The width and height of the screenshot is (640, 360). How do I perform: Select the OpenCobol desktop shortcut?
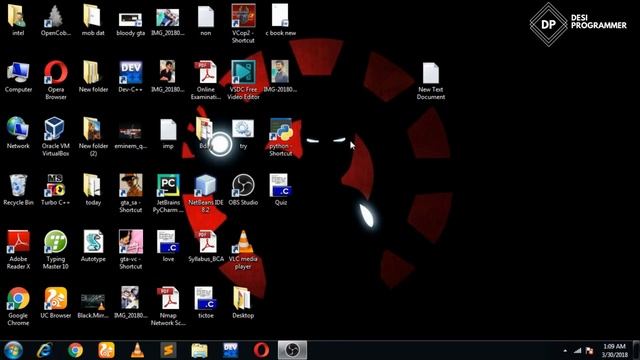[56, 16]
